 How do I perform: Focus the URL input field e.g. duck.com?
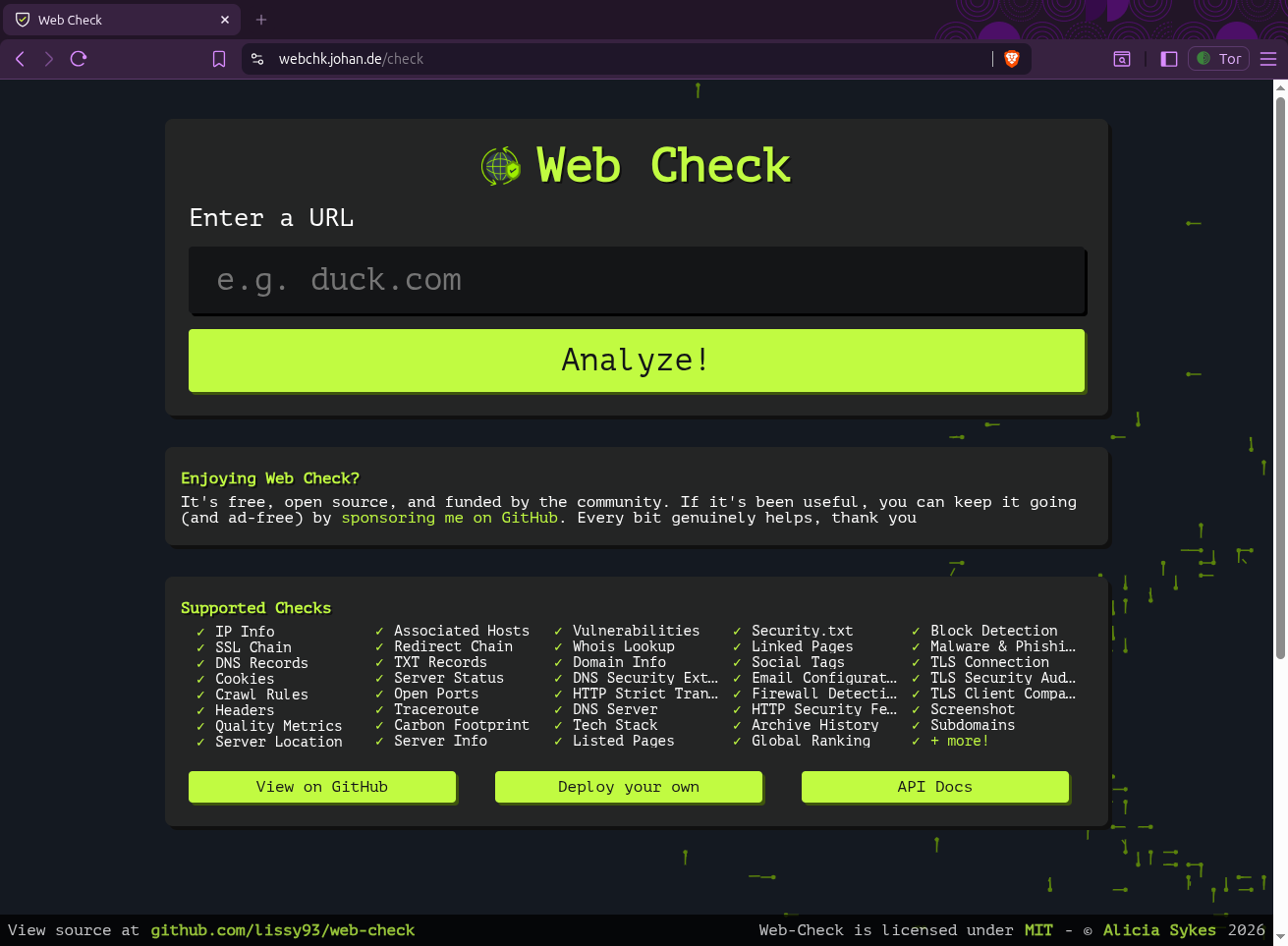(x=637, y=280)
